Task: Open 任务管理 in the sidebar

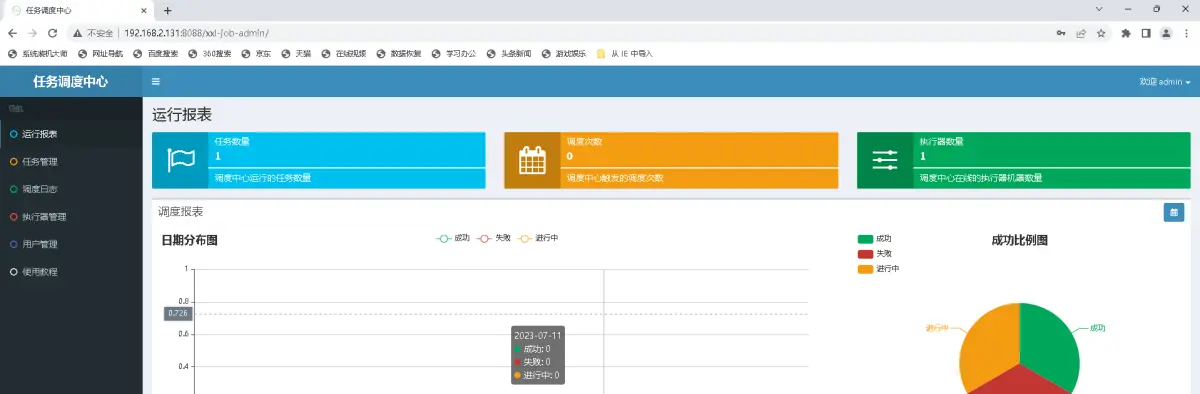Action: point(71,161)
